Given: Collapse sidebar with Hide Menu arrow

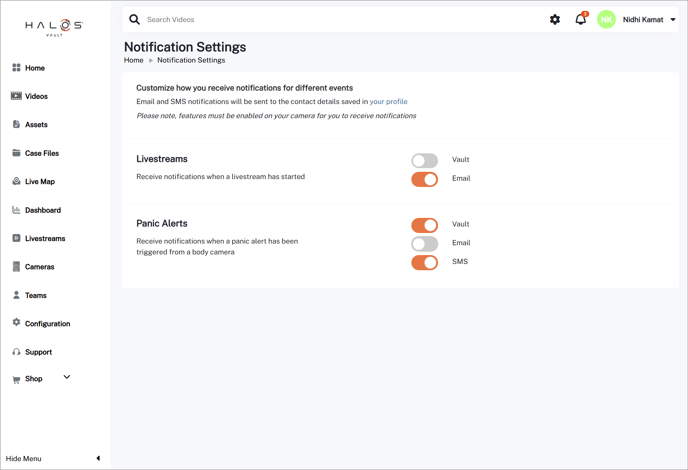Looking at the screenshot, I should click(98, 459).
